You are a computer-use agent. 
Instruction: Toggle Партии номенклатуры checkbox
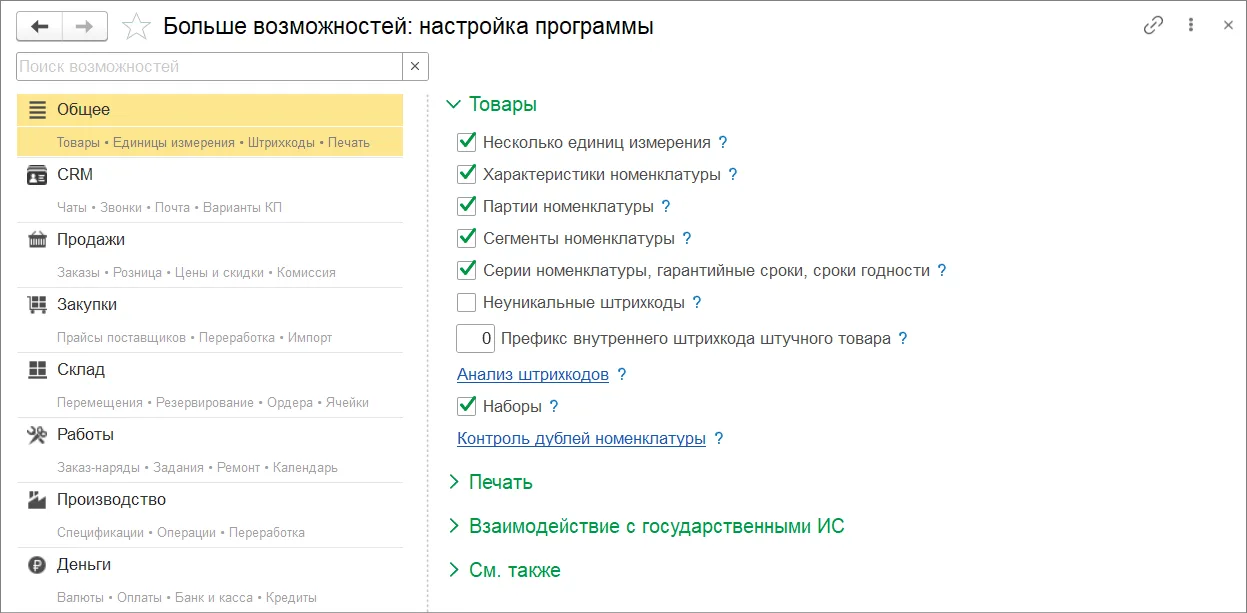[466, 206]
